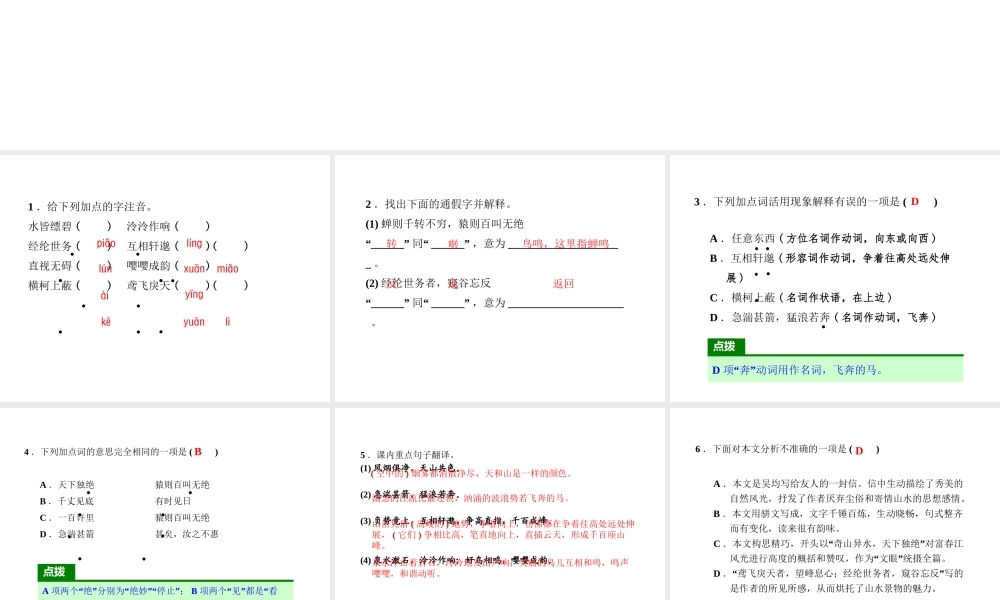This screenshot has width=1000, height=600.
Task: Click the green 点拨 label in slide 3
Action: [x=726, y=346]
